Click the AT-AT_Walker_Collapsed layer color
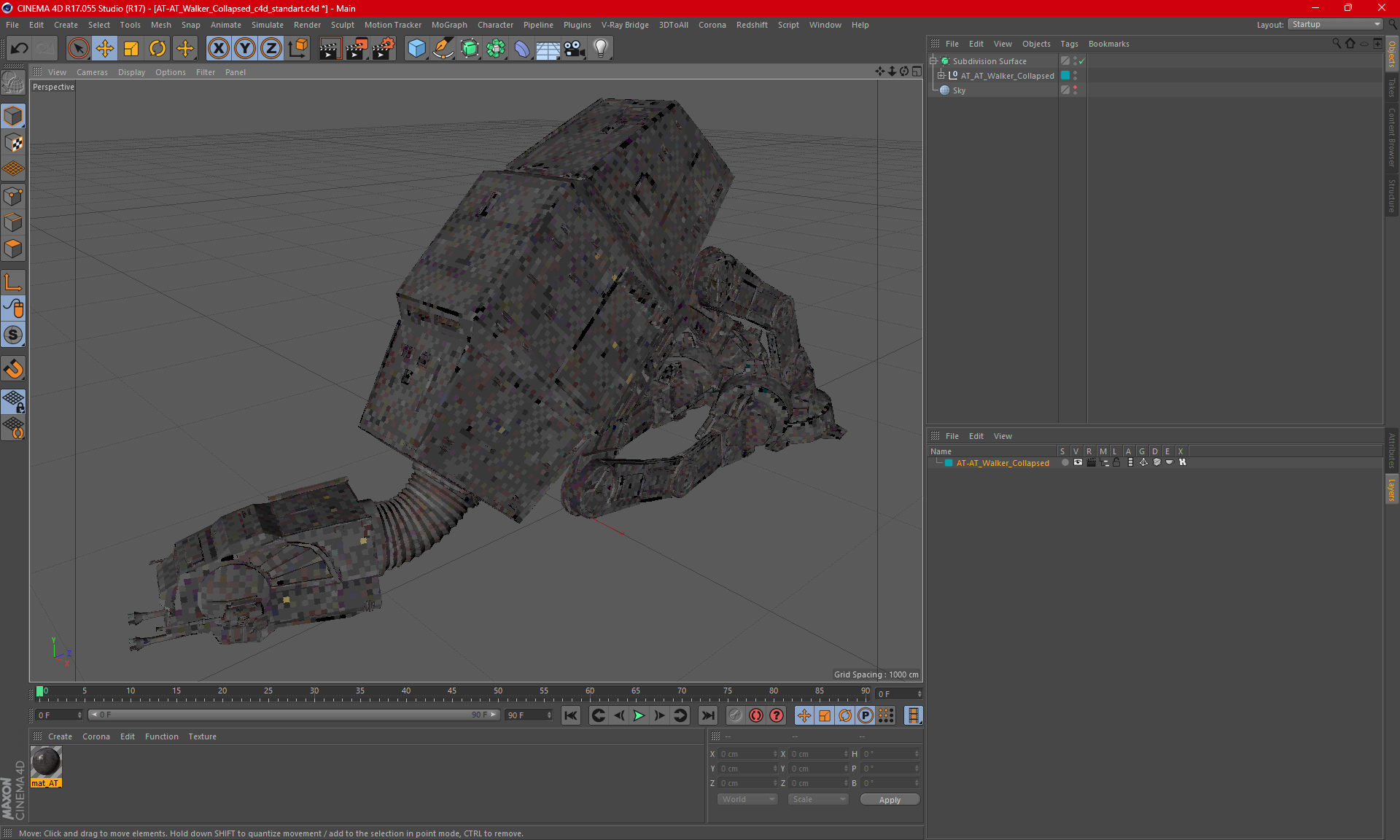Viewport: 1400px width, 840px height. pyautogui.click(x=949, y=463)
